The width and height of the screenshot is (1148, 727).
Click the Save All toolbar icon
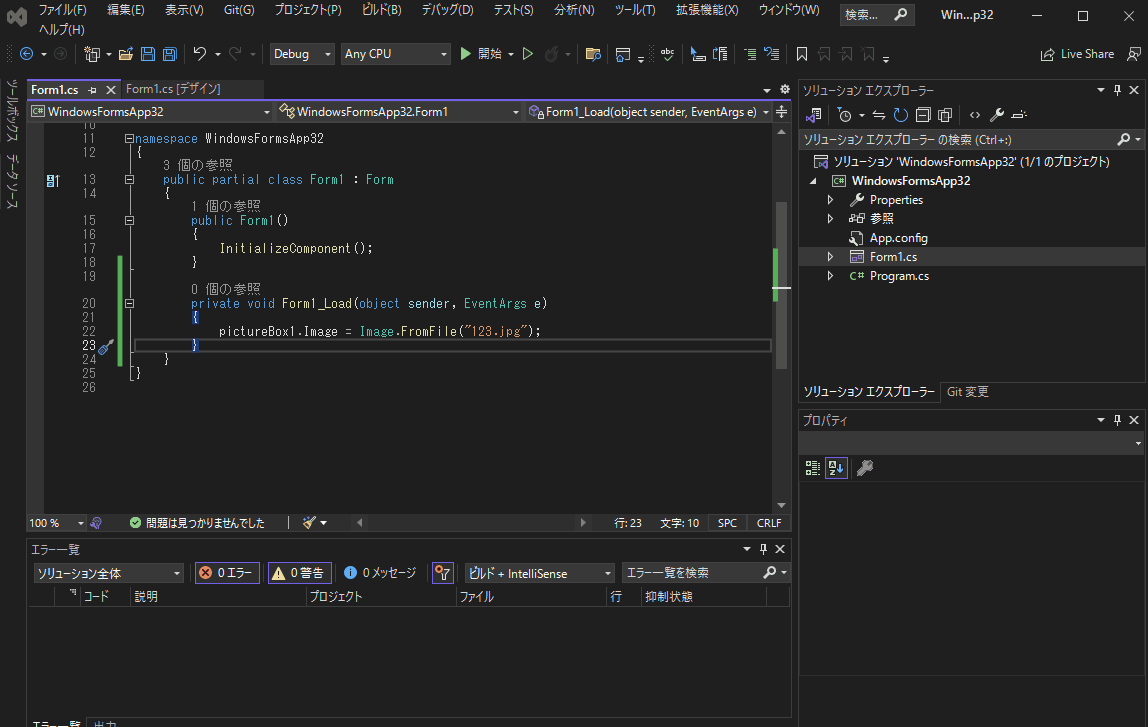click(169, 54)
